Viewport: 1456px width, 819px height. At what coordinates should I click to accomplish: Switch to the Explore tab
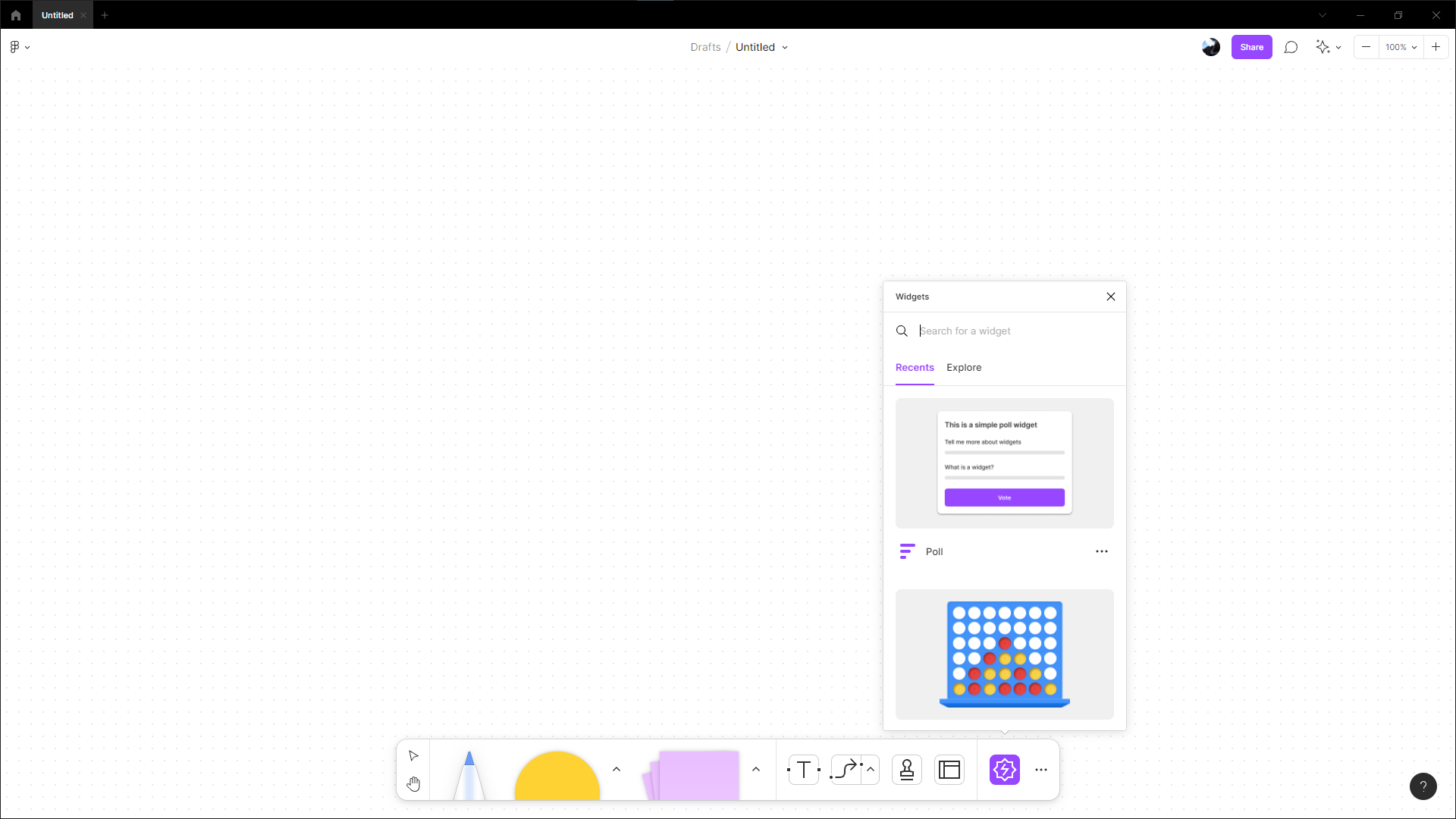964,367
